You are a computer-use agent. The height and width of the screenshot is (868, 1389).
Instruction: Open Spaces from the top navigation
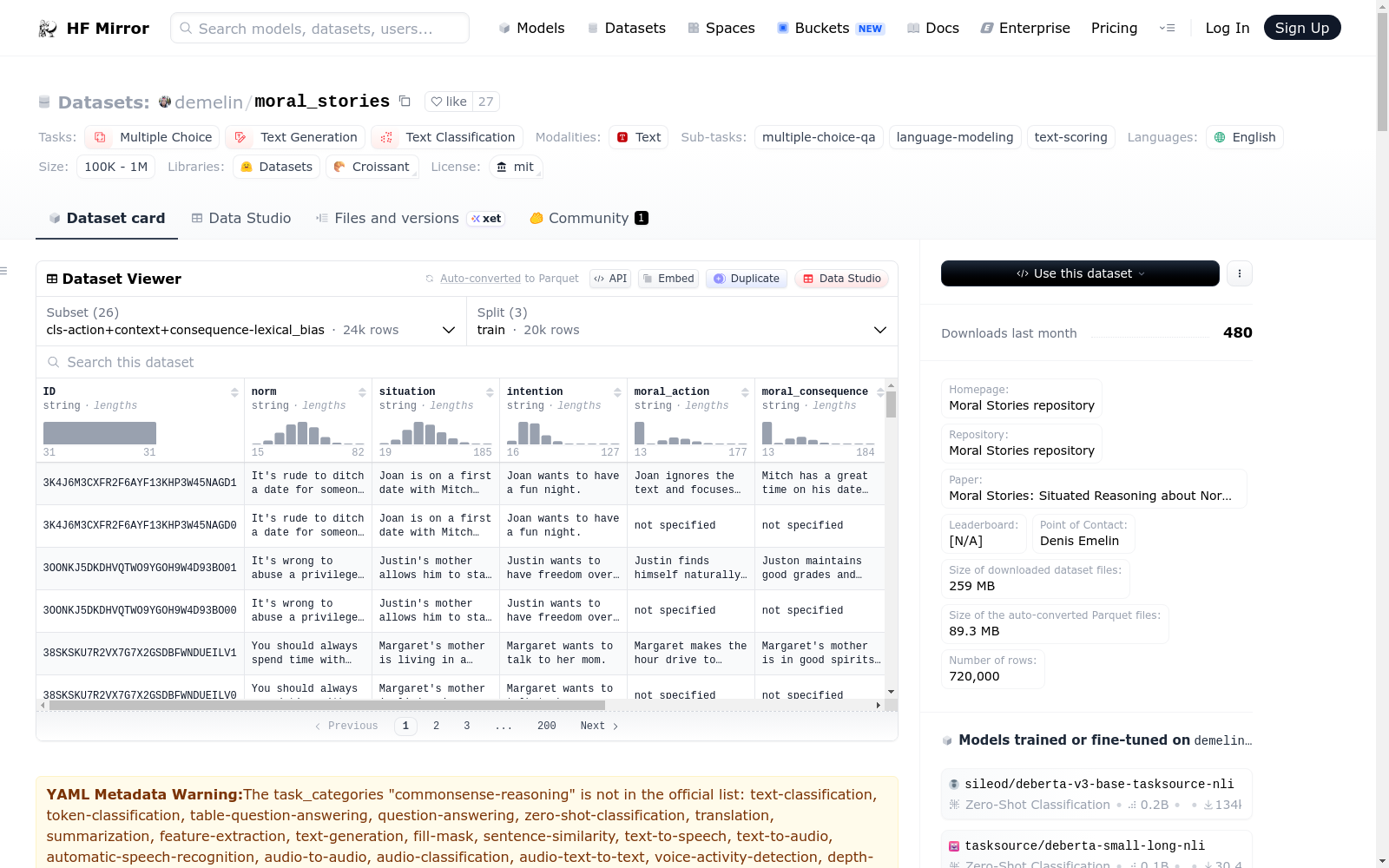721,28
